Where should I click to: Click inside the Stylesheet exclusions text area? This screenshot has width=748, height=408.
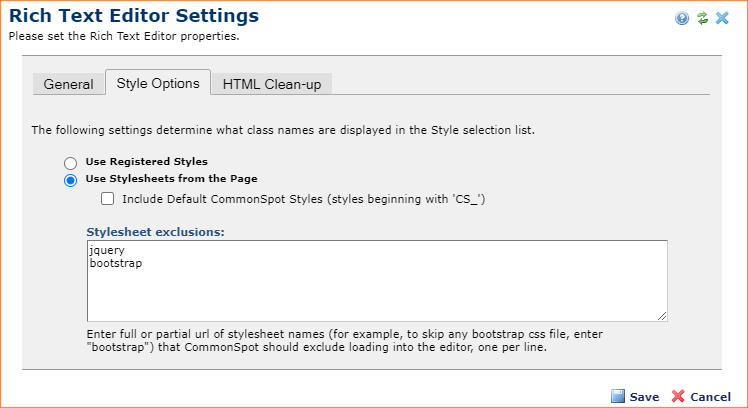point(377,281)
